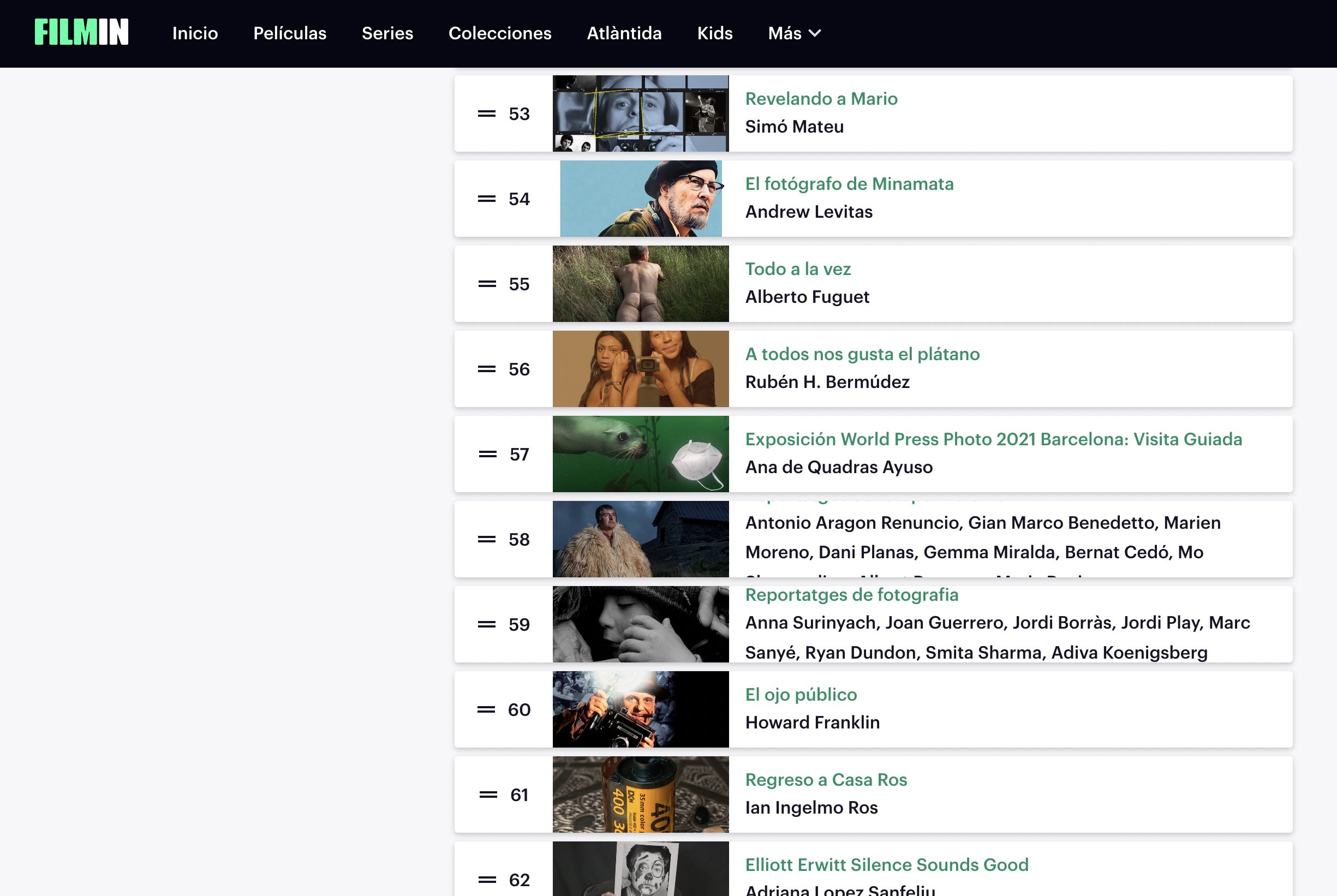Open Elliott Erwitt Silence Sounds Good link
Screen dimensions: 1337x896
(886, 865)
